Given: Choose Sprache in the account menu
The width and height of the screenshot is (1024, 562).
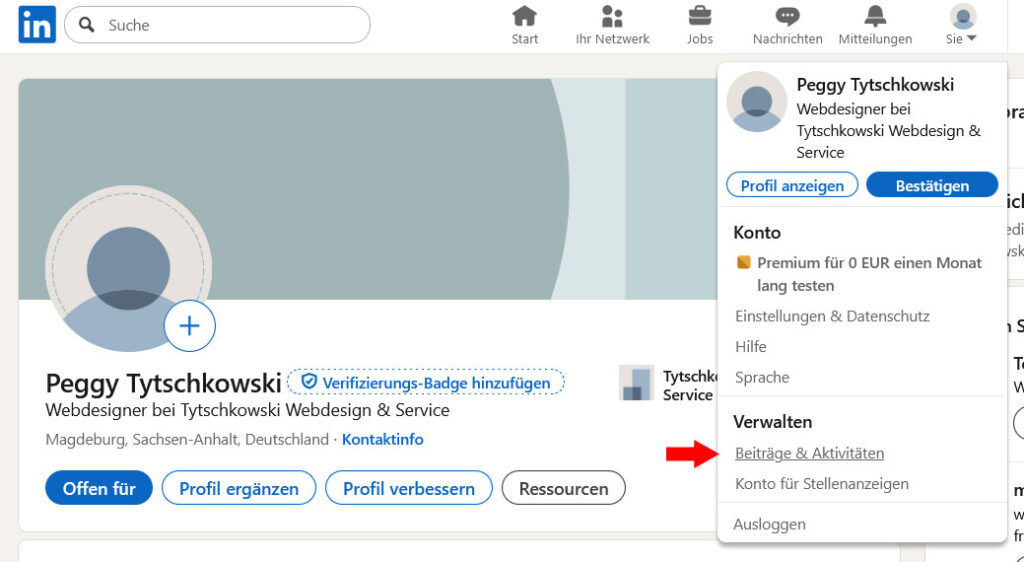Looking at the screenshot, I should (761, 378).
